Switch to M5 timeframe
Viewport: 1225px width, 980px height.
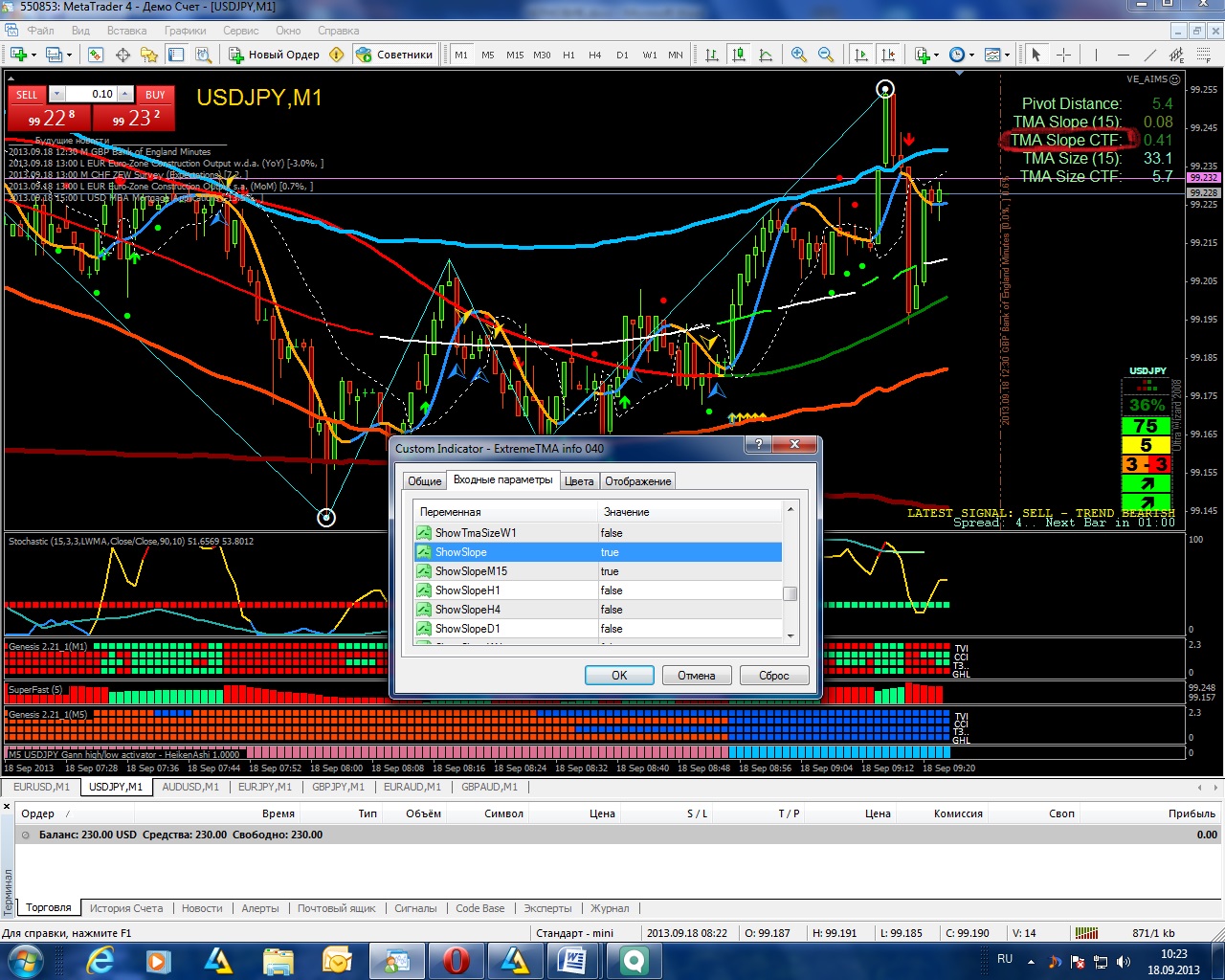coord(488,55)
